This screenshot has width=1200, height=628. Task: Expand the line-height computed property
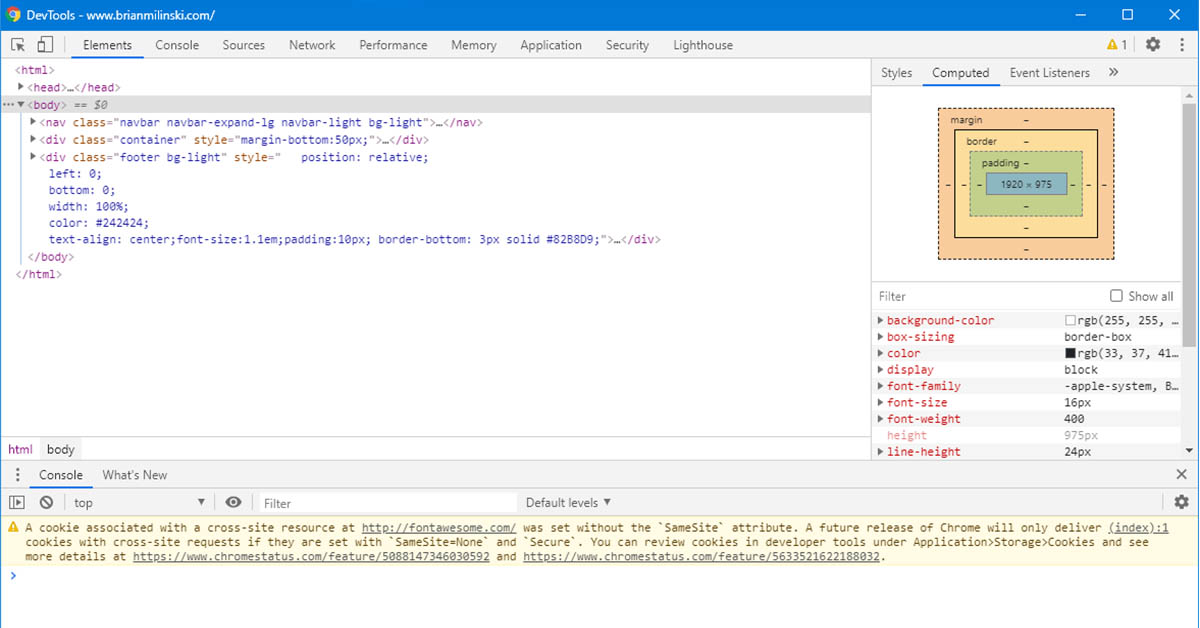pos(880,452)
